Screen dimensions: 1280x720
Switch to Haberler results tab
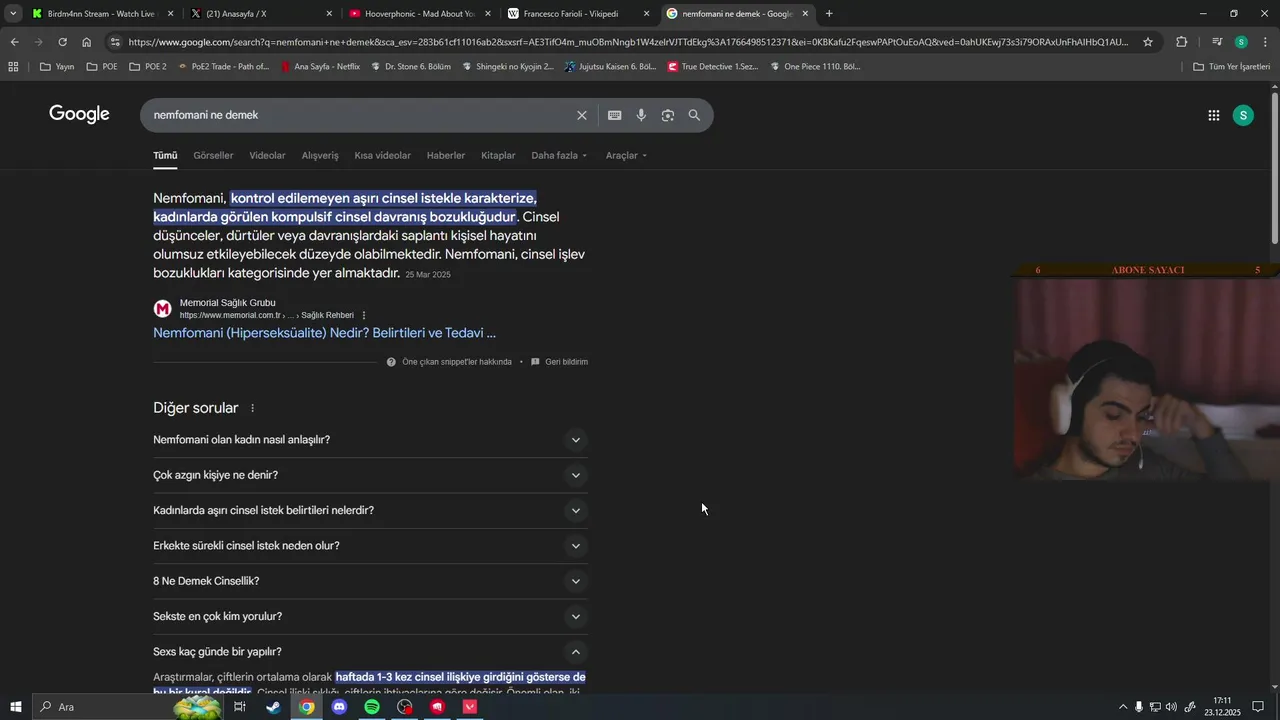point(446,156)
